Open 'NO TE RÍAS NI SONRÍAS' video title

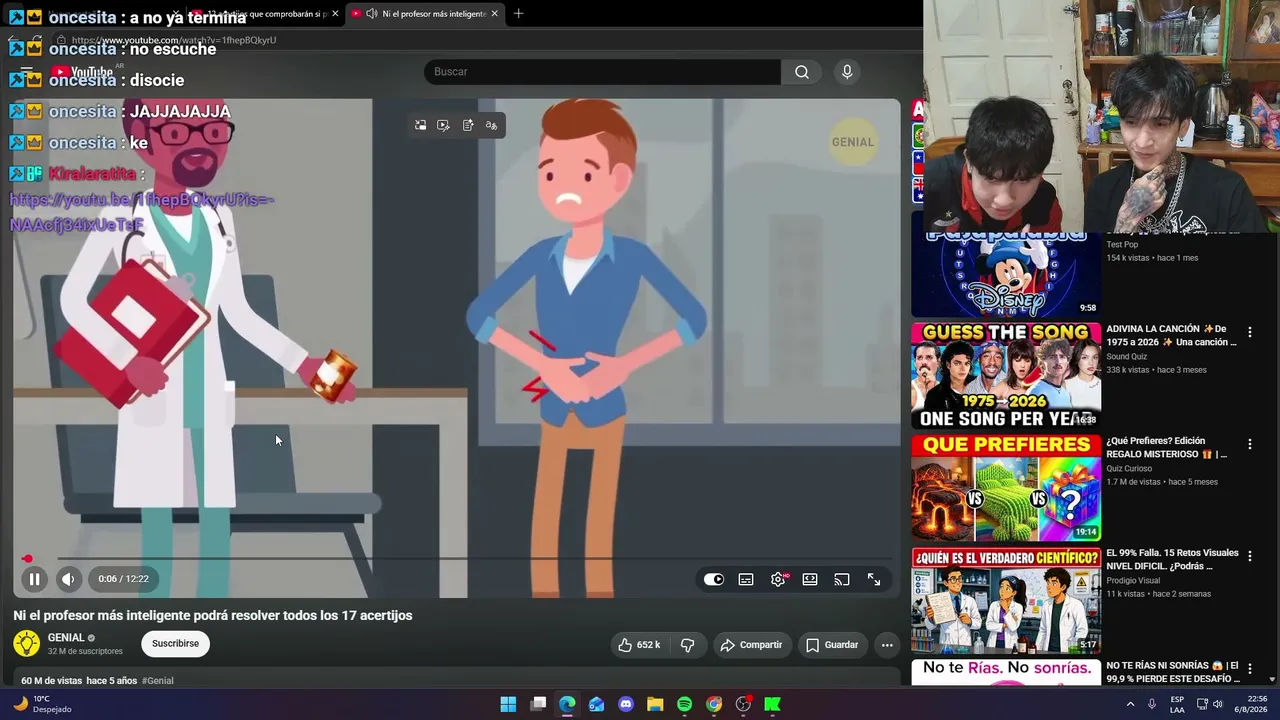(x=1172, y=672)
